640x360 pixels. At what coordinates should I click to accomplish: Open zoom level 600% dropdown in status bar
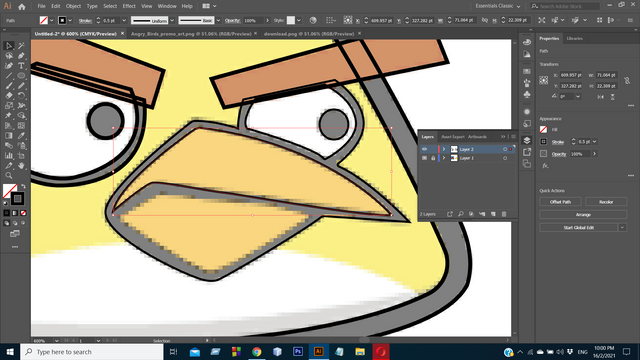pos(56,341)
